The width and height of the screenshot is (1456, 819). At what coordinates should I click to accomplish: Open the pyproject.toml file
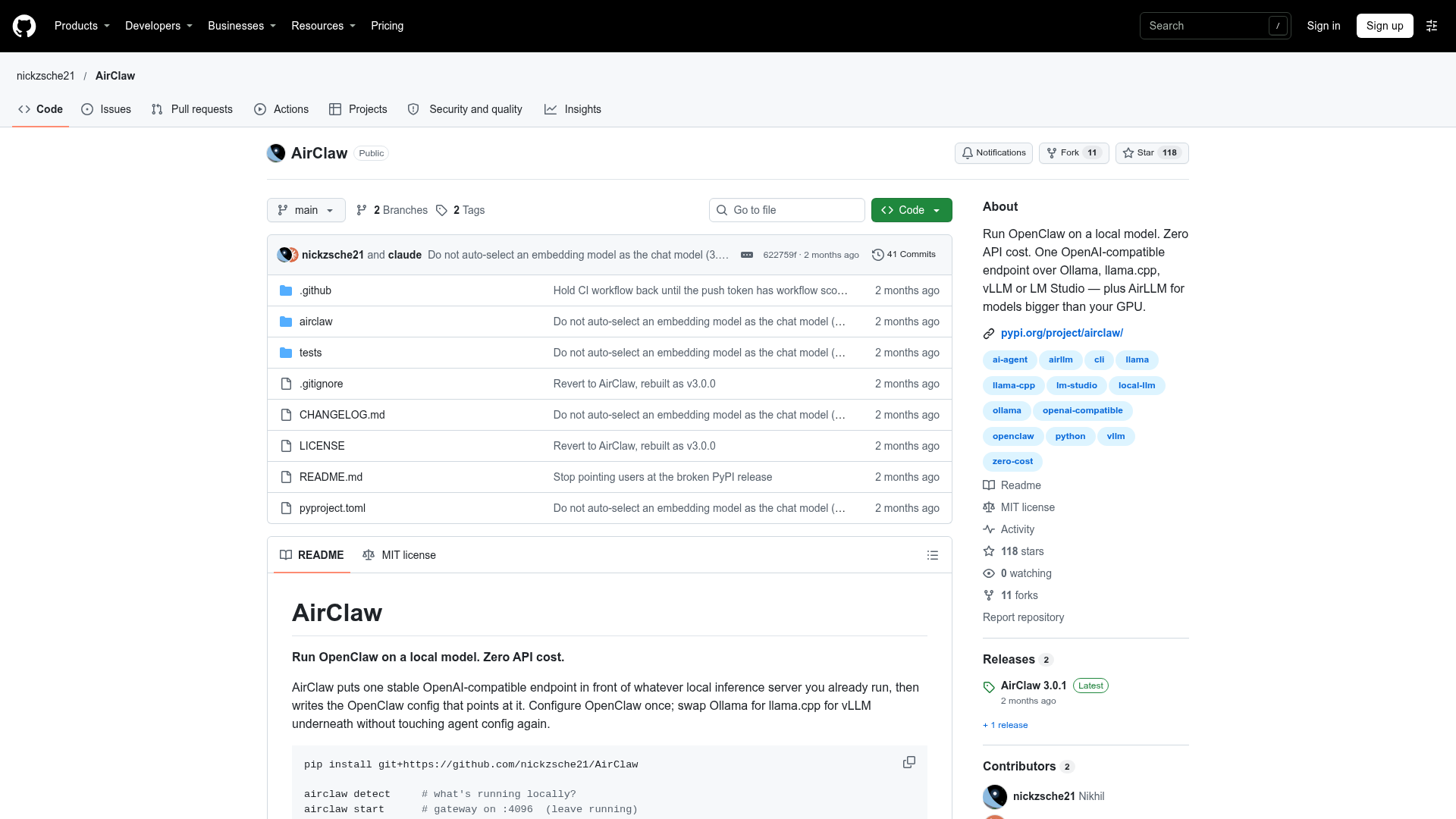[332, 508]
